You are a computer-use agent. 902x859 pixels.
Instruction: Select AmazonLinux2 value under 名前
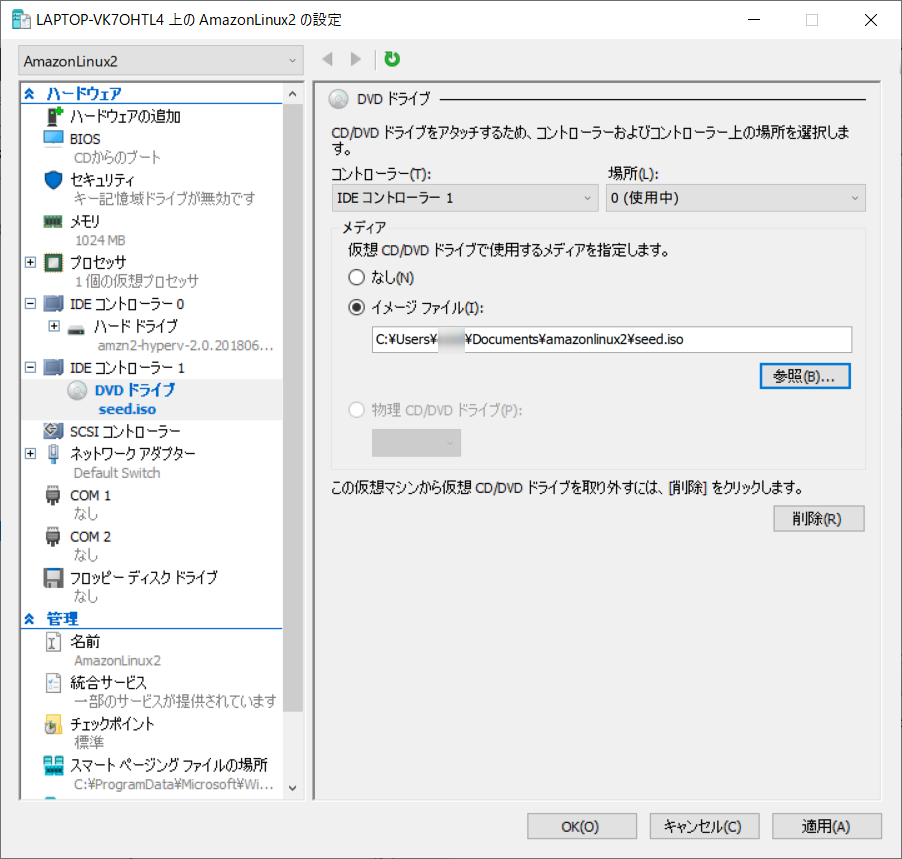coord(117,660)
